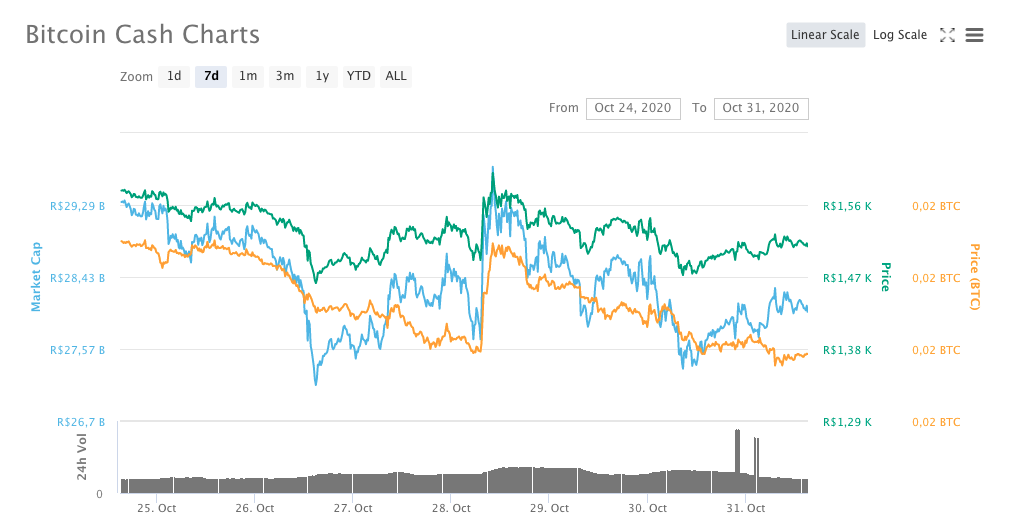Click the 27. Oct date label
Image resolution: width=1009 pixels, height=521 pixels.
click(353, 508)
